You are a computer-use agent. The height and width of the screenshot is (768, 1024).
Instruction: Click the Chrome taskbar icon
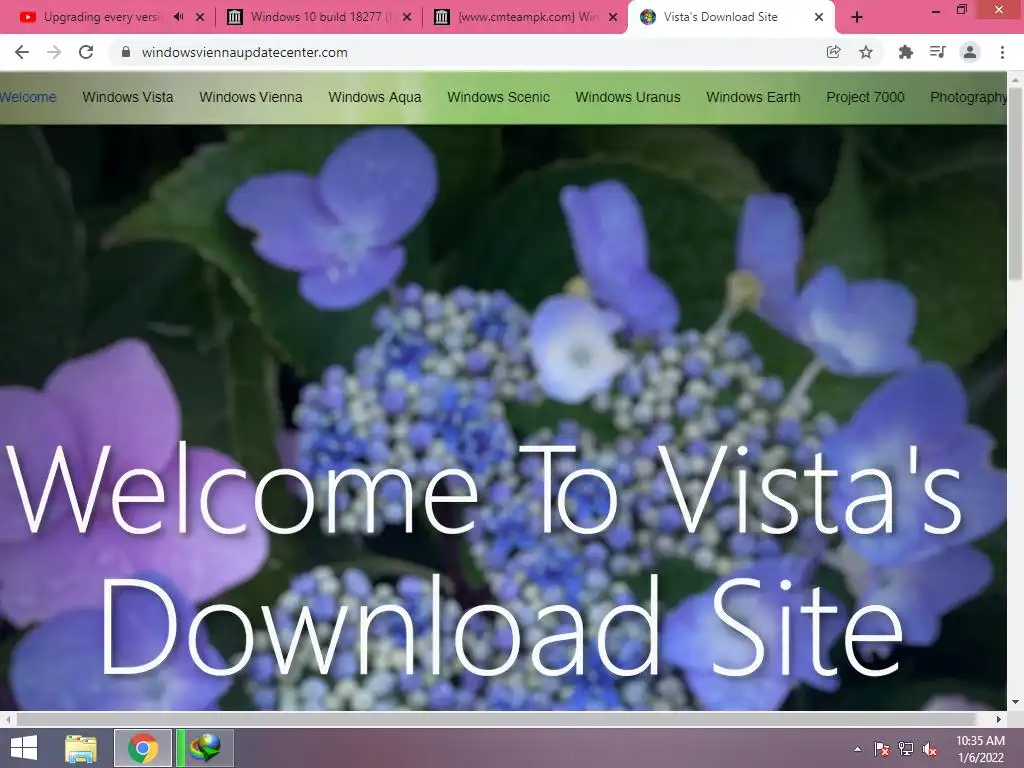[143, 748]
